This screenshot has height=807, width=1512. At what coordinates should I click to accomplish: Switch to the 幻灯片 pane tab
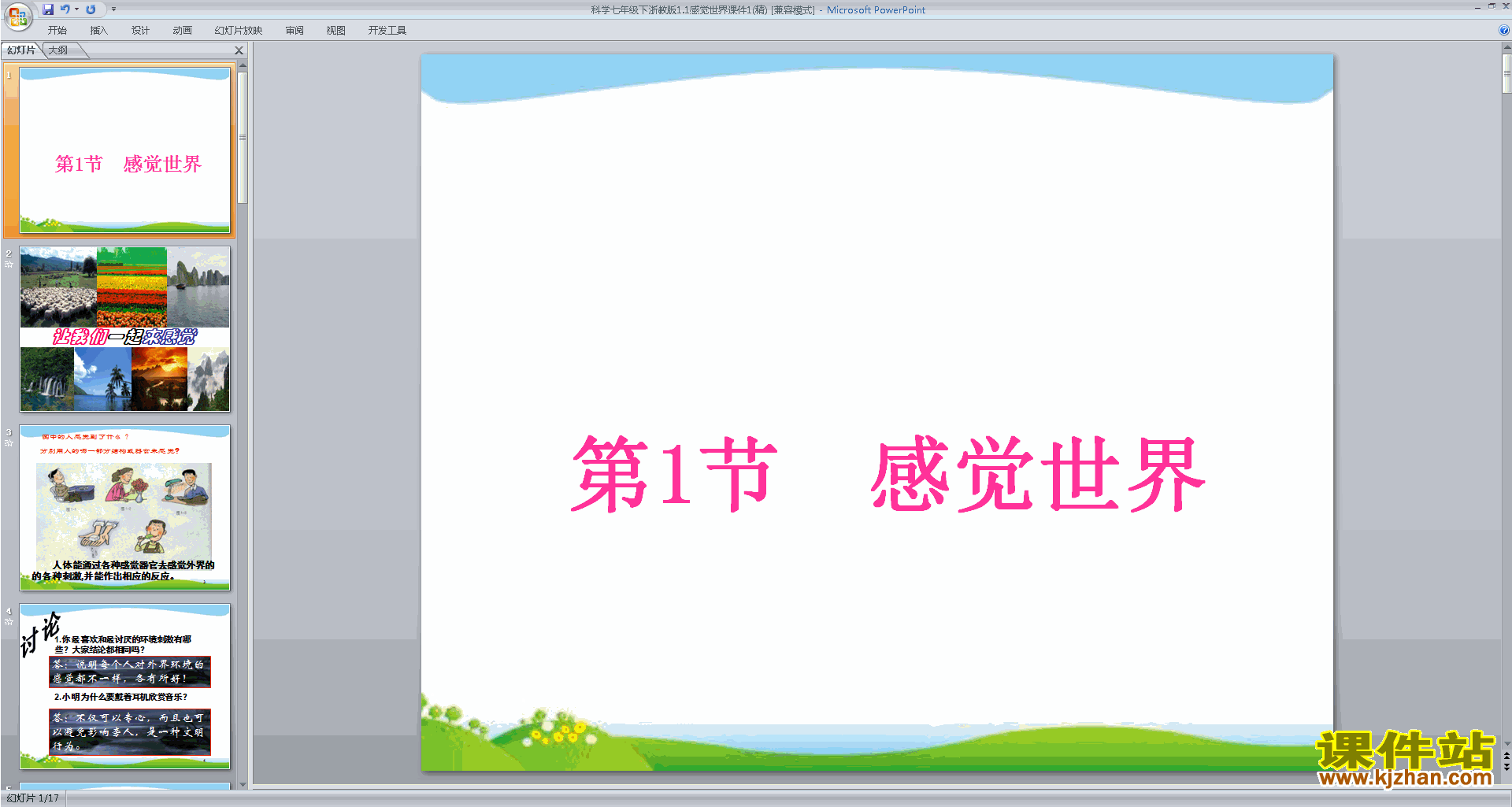pyautogui.click(x=21, y=50)
